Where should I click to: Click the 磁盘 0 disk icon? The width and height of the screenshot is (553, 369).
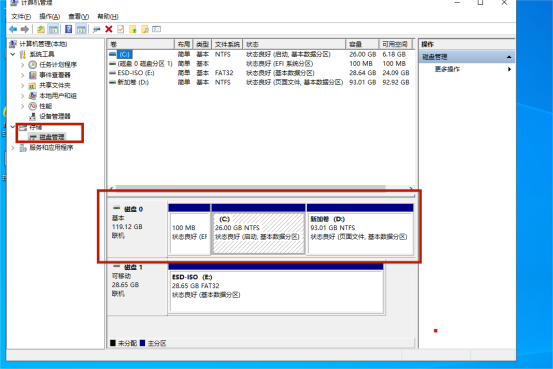pyautogui.click(x=117, y=208)
